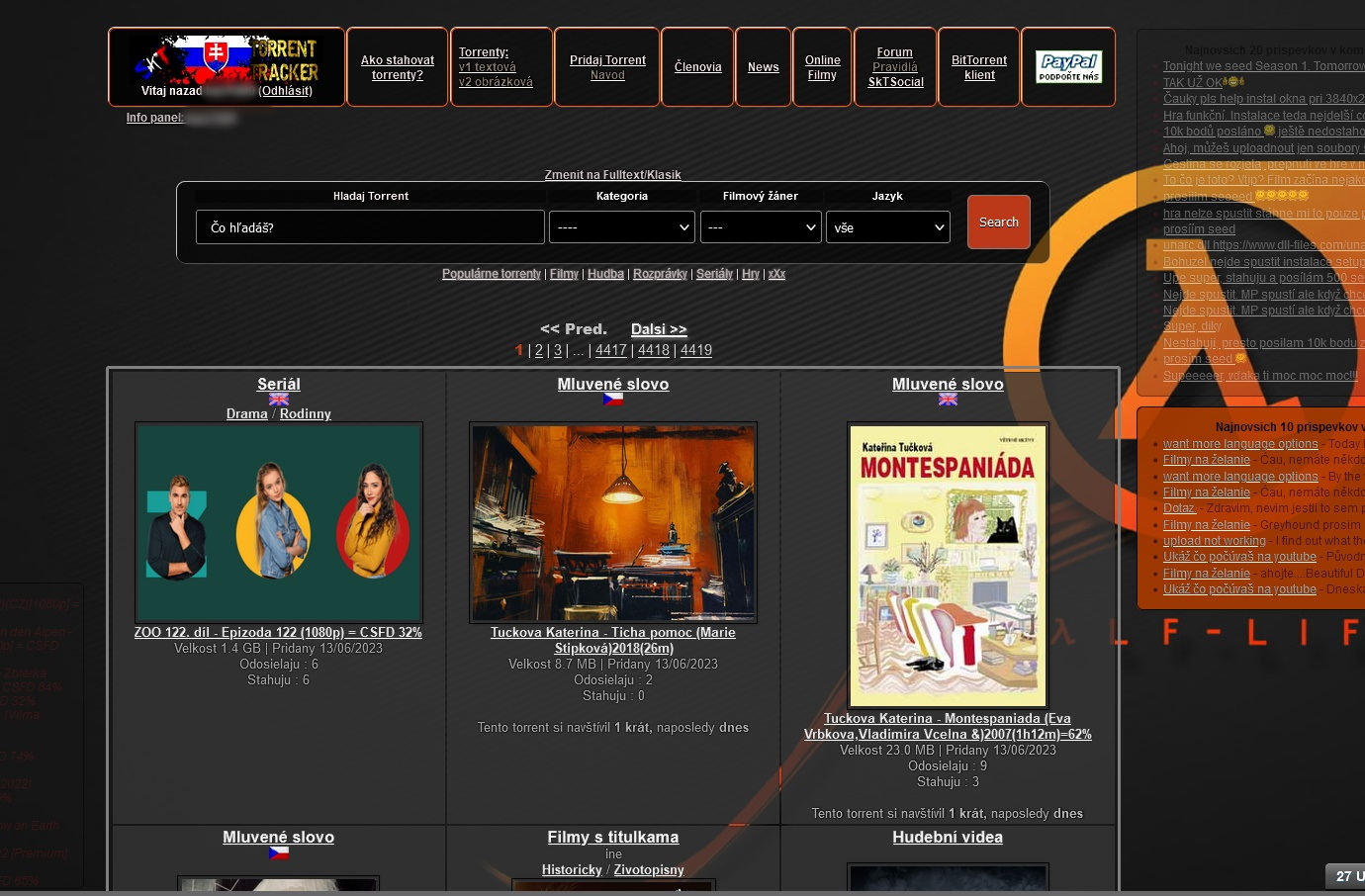Click the Čo hľadáš search field
This screenshot has height=896, width=1365.
[x=370, y=227]
